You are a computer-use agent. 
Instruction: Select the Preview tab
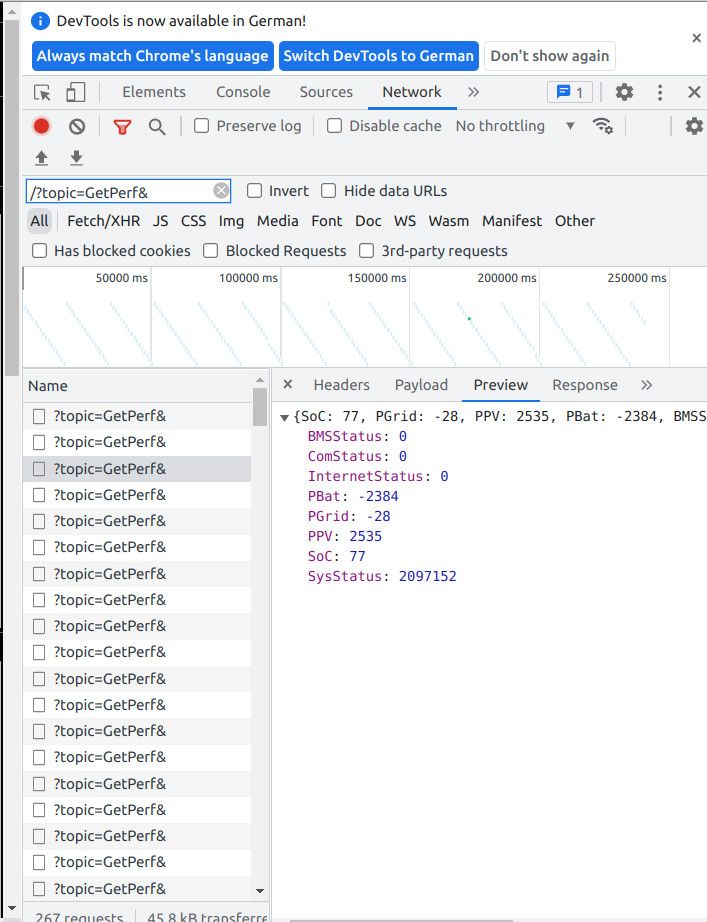501,385
